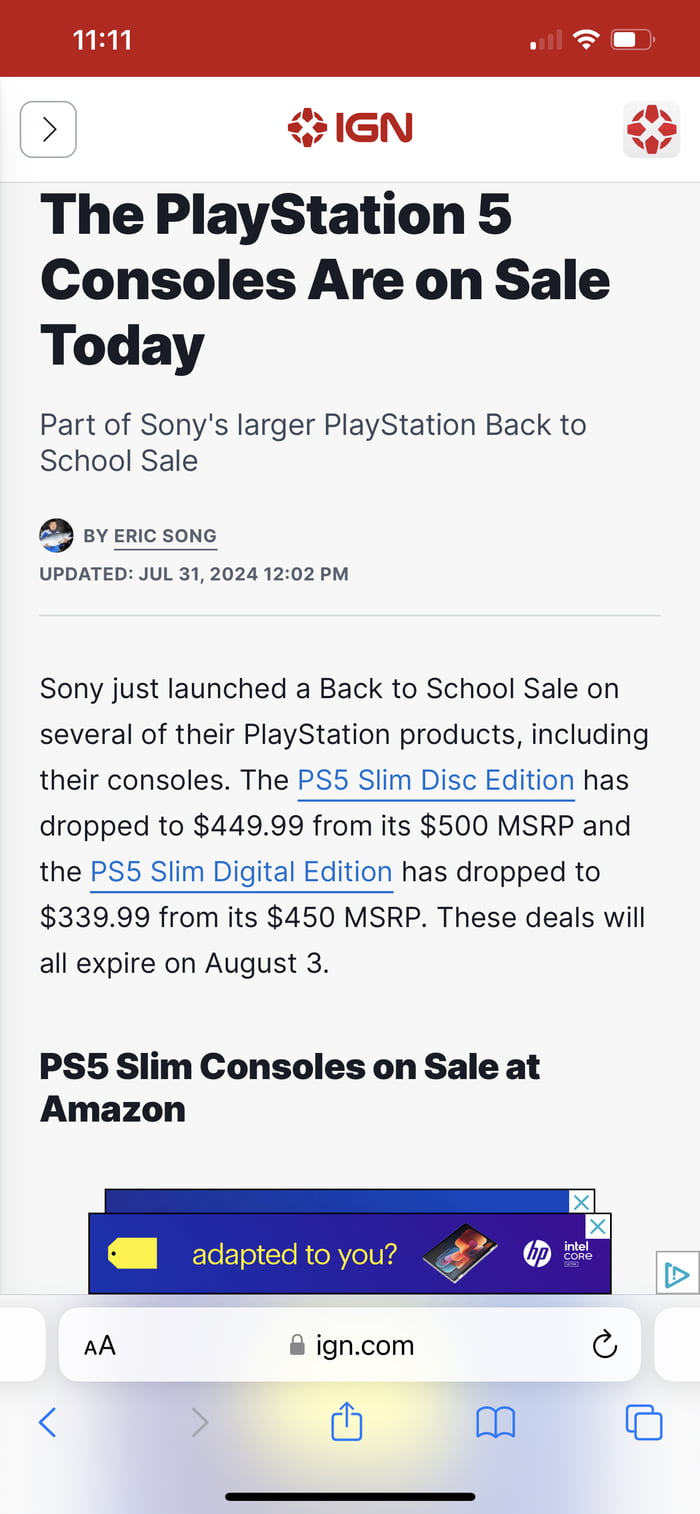Expand the article drawer with top-left arrow

[x=47, y=129]
